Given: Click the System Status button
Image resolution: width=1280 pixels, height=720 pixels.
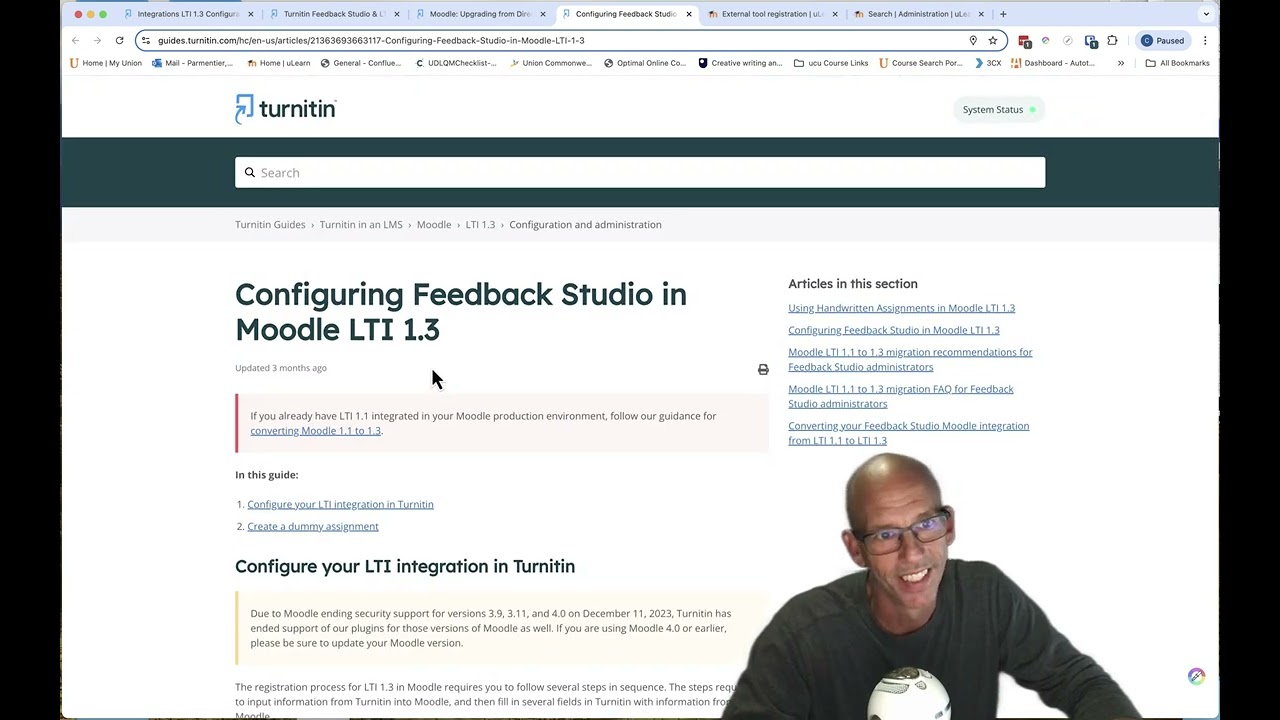Looking at the screenshot, I should [x=999, y=110].
